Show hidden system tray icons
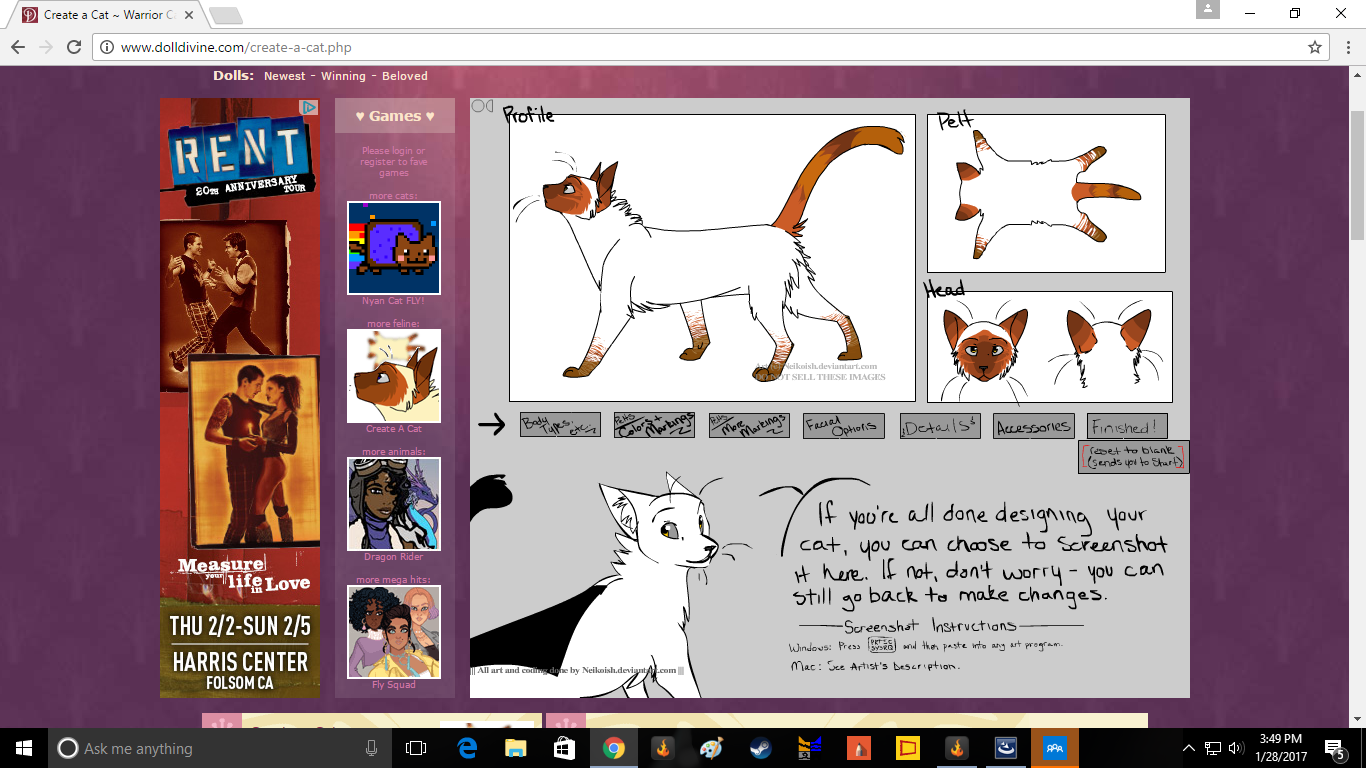Image resolution: width=1366 pixels, height=768 pixels. [x=1189, y=748]
